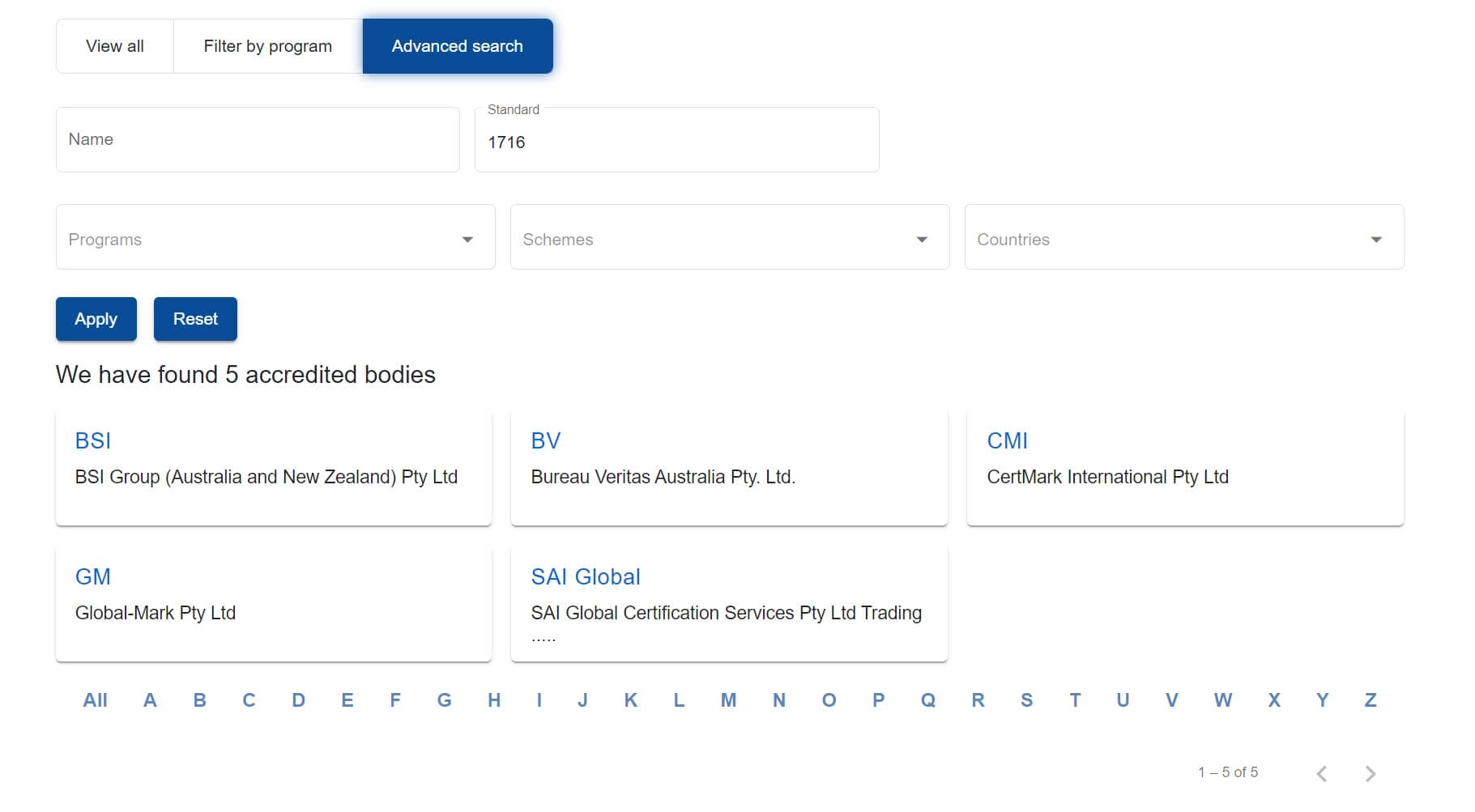Viewport: 1475px width, 812px height.
Task: Reset the search form
Action: pyautogui.click(x=195, y=319)
